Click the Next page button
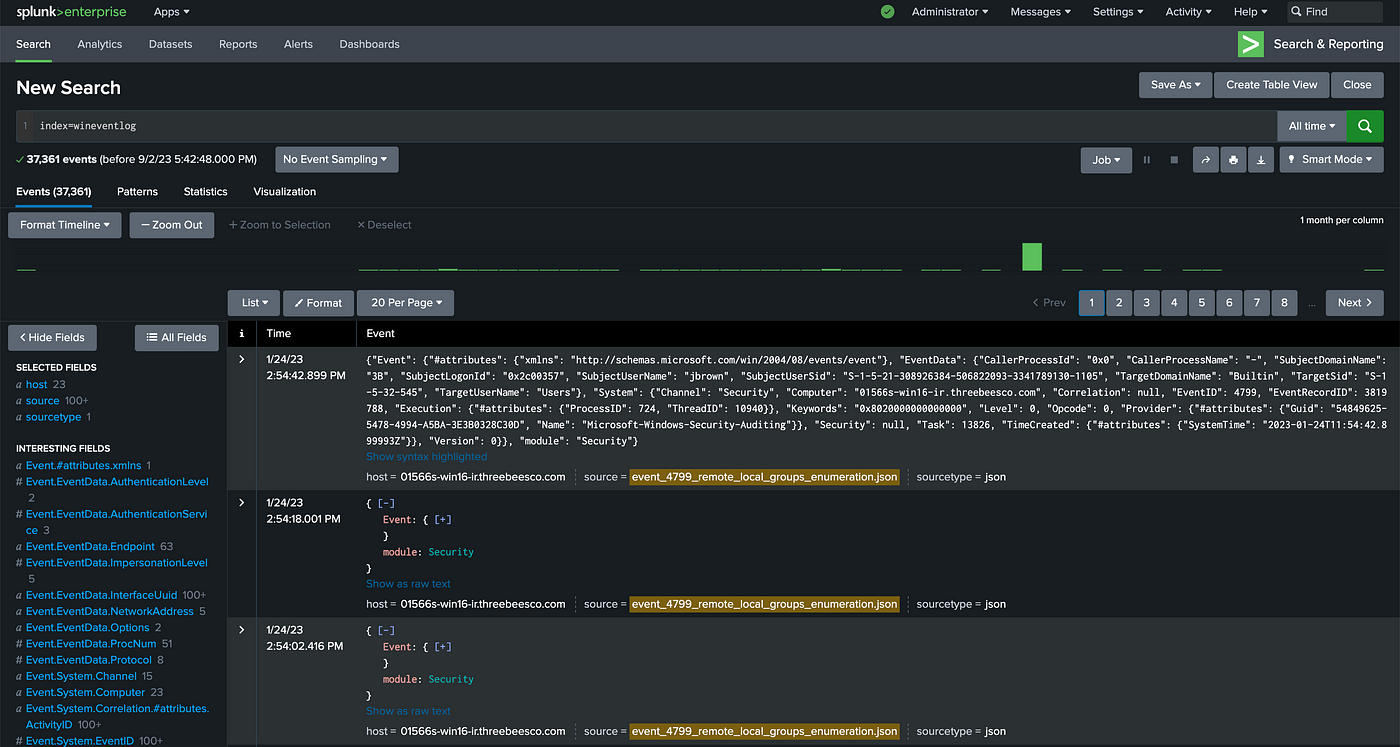 (1355, 303)
